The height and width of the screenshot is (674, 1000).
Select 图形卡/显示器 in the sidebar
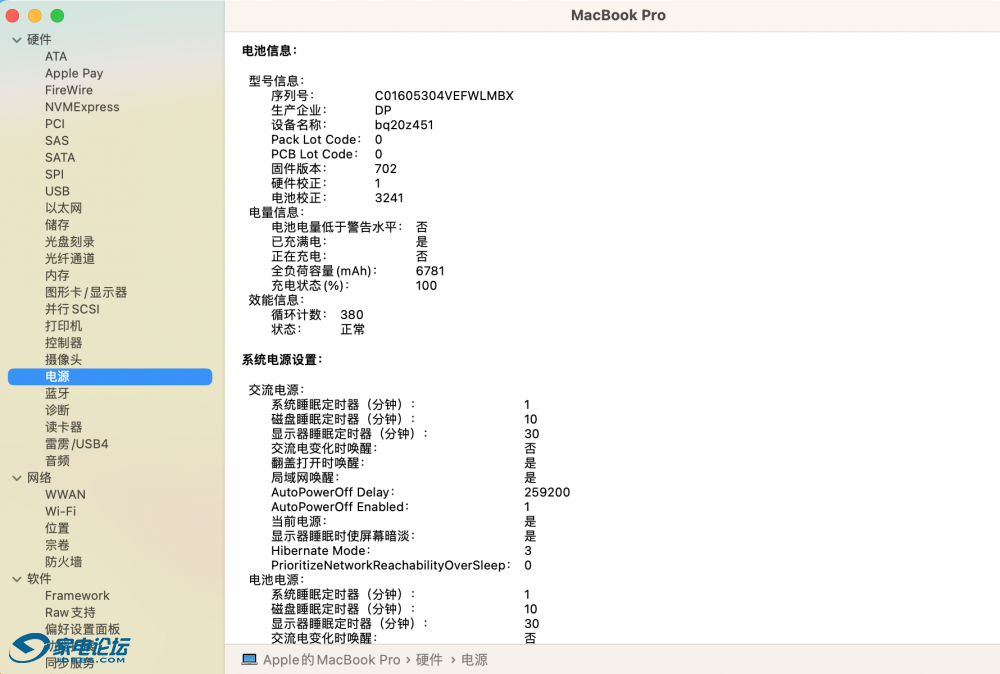86,292
